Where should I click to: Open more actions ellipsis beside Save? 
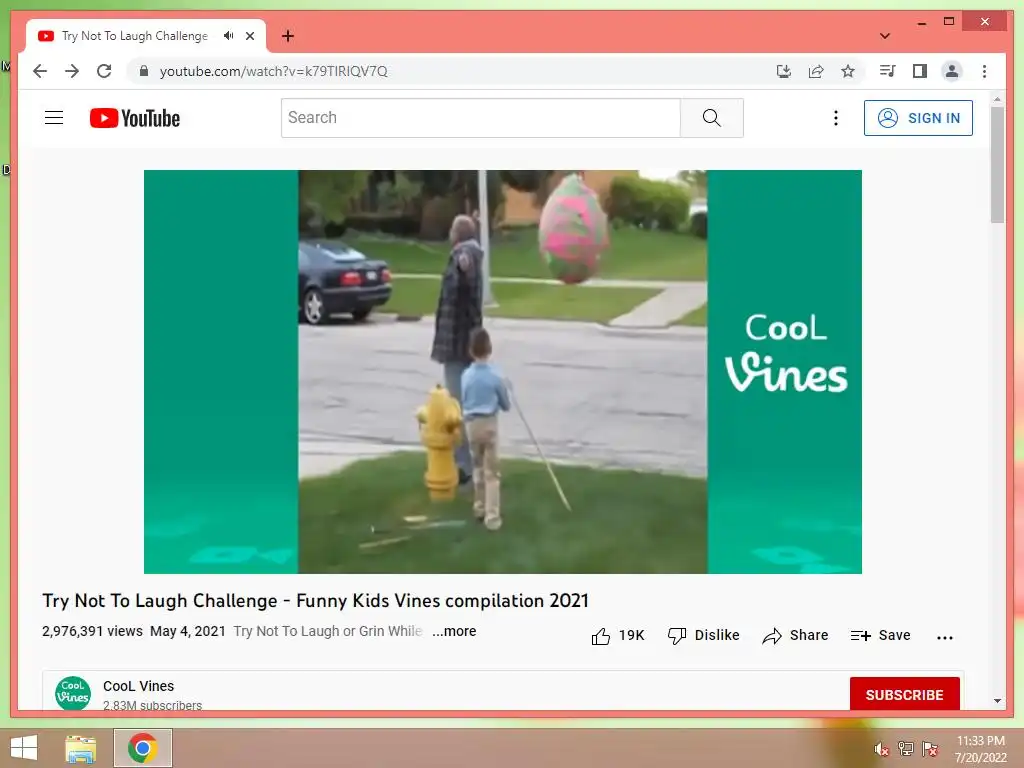pos(944,637)
